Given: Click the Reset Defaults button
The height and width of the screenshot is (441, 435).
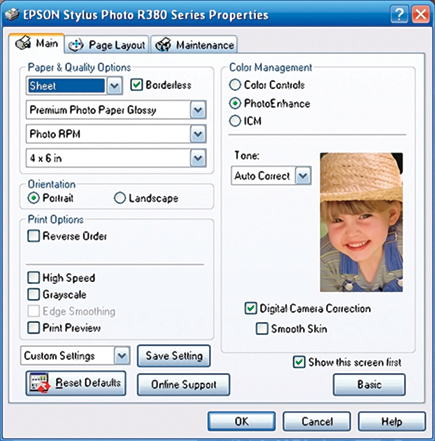Looking at the screenshot, I should 76,383.
